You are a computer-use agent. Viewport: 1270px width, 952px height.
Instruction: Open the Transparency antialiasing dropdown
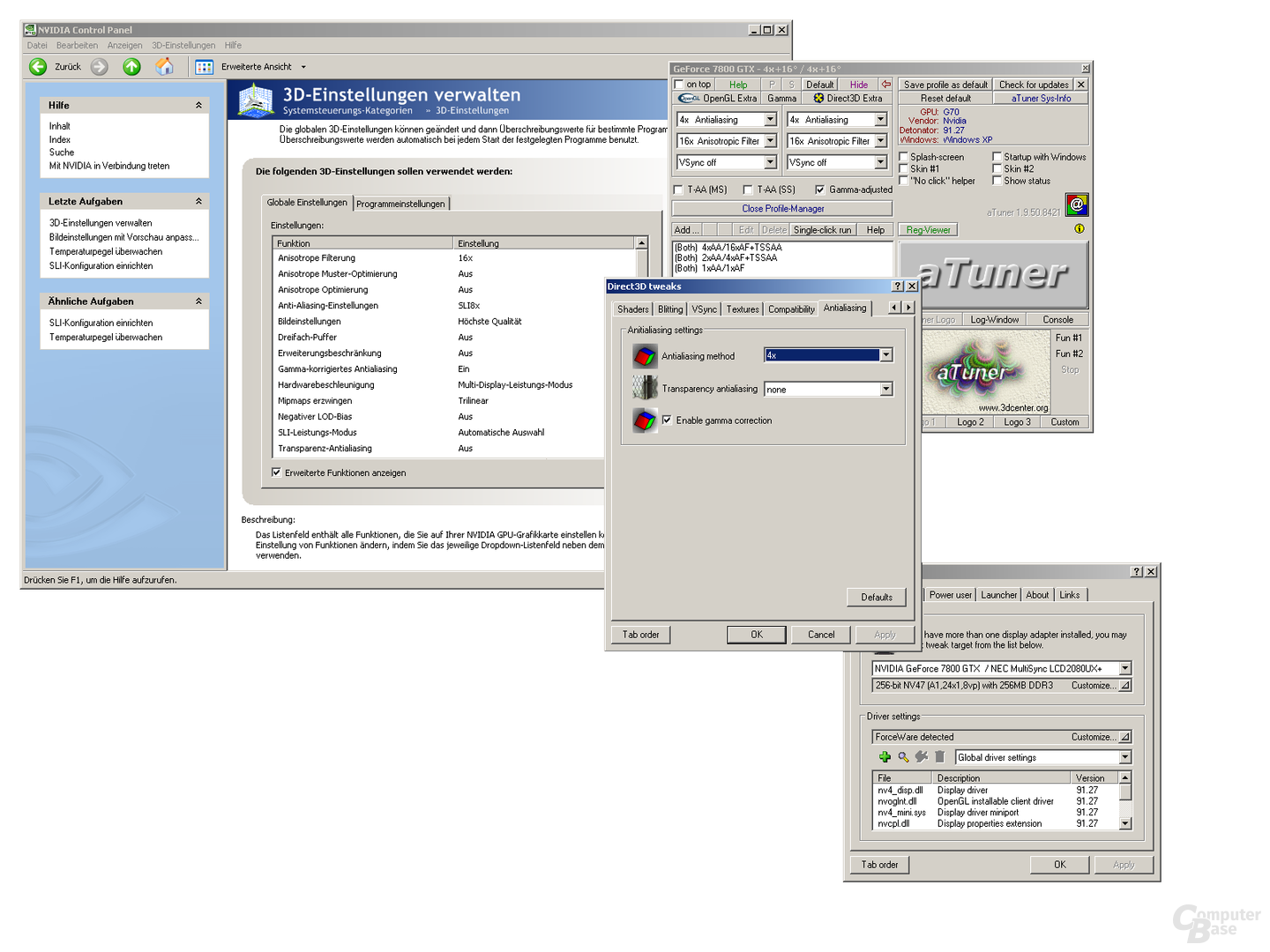coord(886,389)
